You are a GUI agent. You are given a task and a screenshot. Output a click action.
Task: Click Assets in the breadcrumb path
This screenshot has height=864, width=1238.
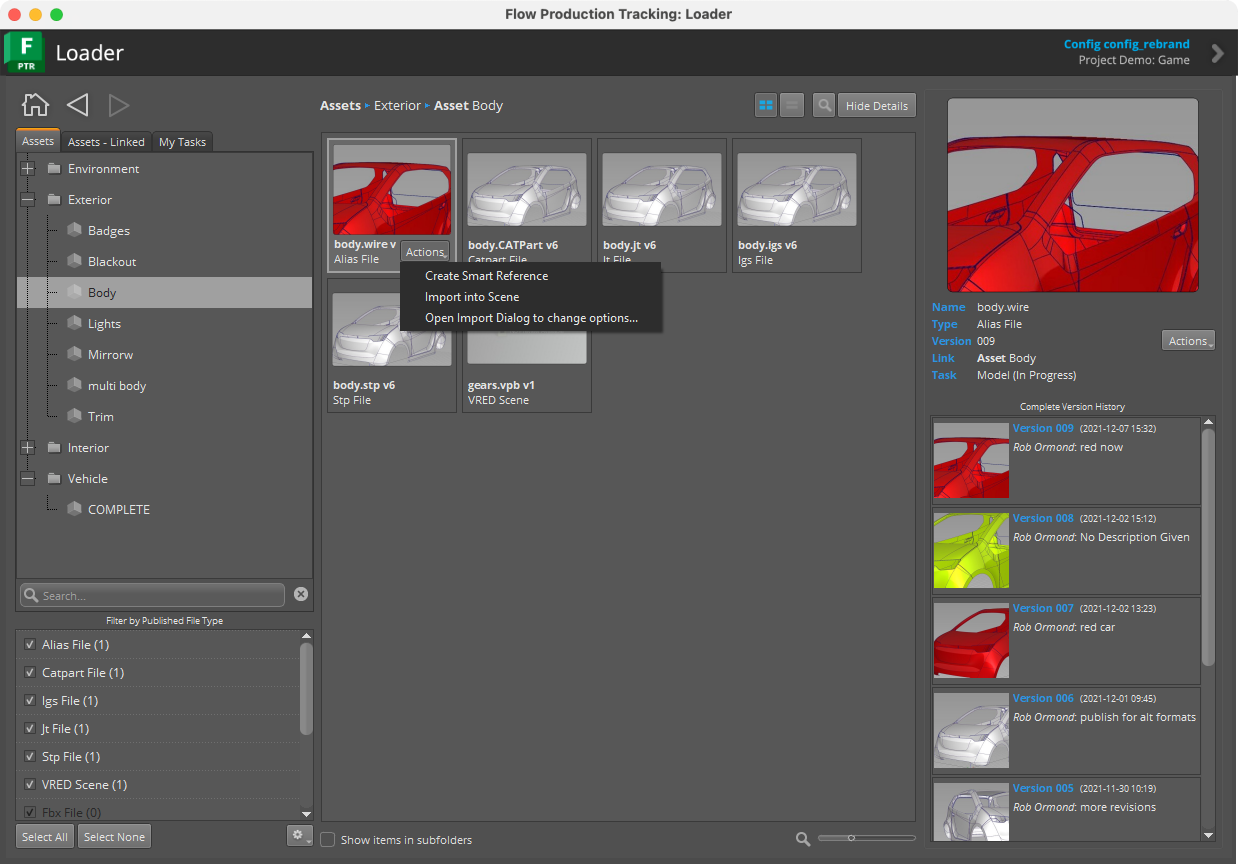click(x=340, y=105)
